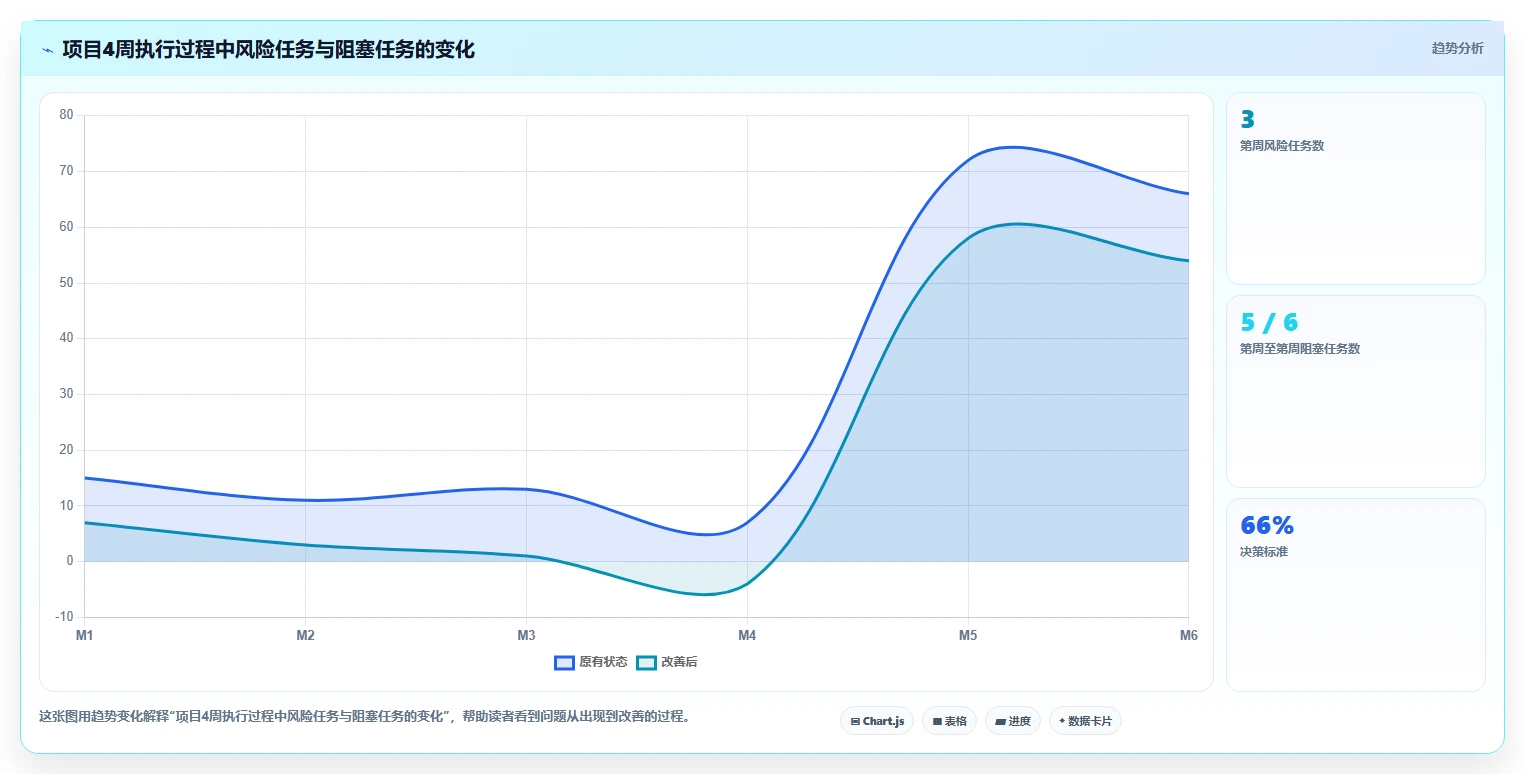Toggle the 改善后 legend entry
Viewport: 1525px width, 774px height.
tap(667, 662)
